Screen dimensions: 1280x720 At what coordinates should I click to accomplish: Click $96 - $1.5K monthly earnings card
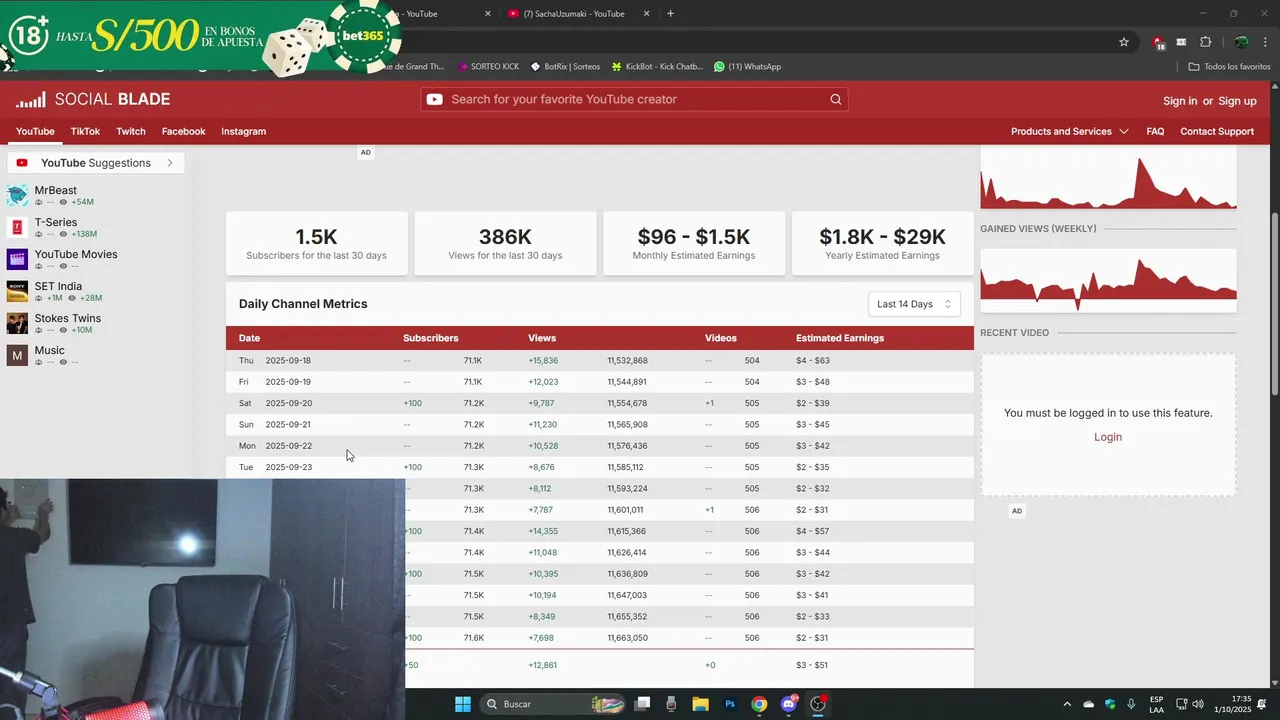pos(694,243)
